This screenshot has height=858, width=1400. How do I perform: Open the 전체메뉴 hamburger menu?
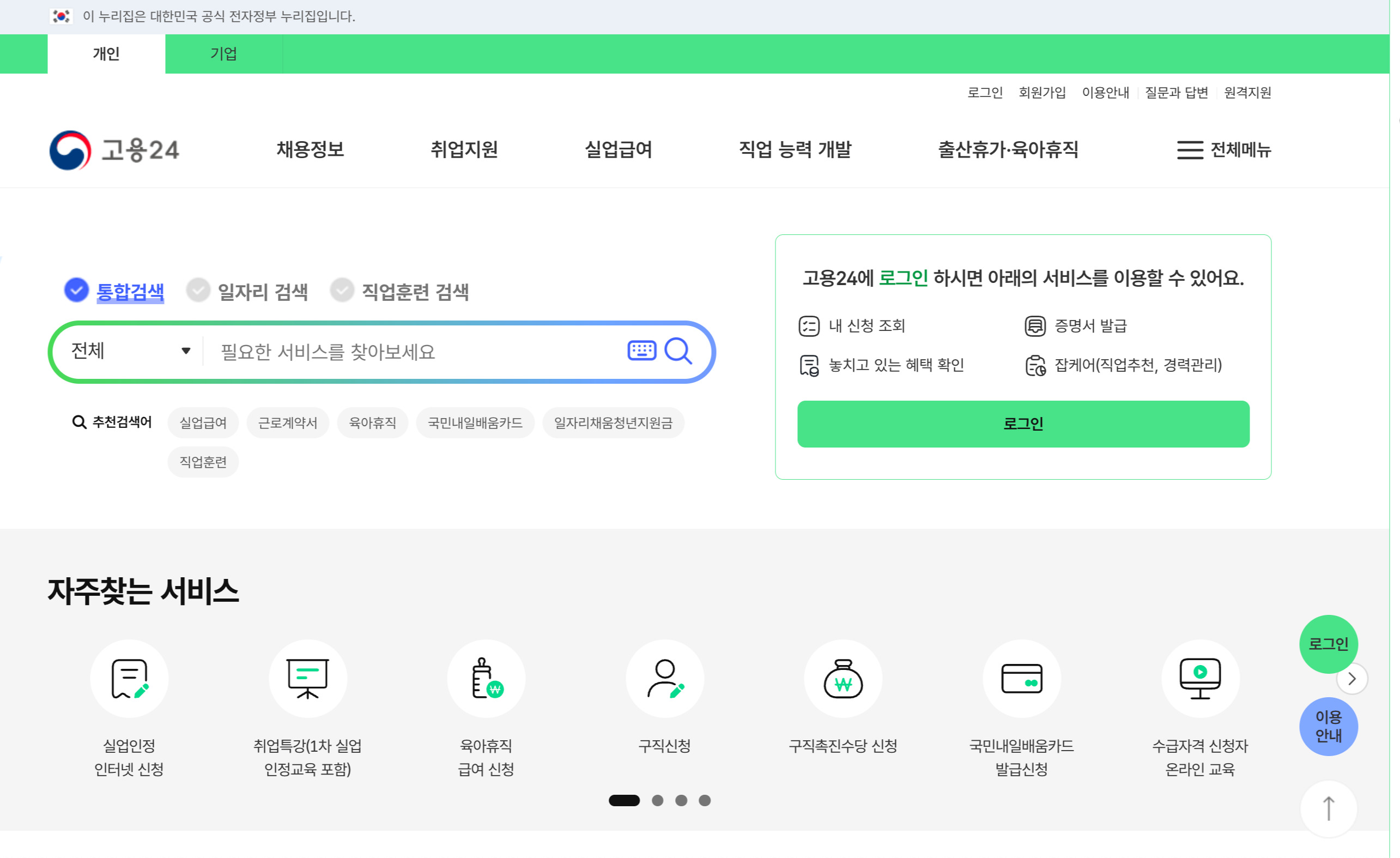1223,150
